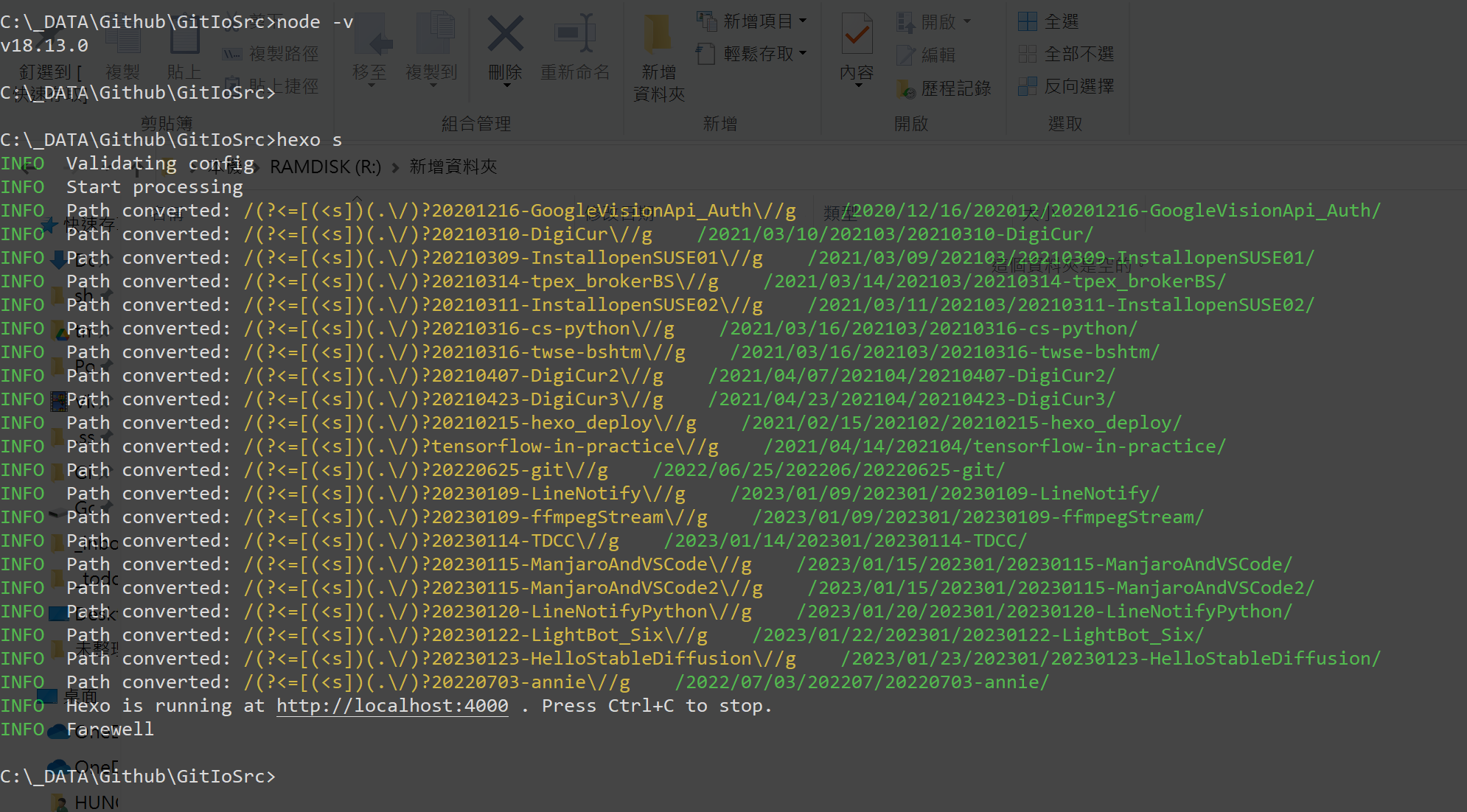Click the 'Validating config' line in terminal
This screenshot has width=1467, height=812.
(x=160, y=164)
